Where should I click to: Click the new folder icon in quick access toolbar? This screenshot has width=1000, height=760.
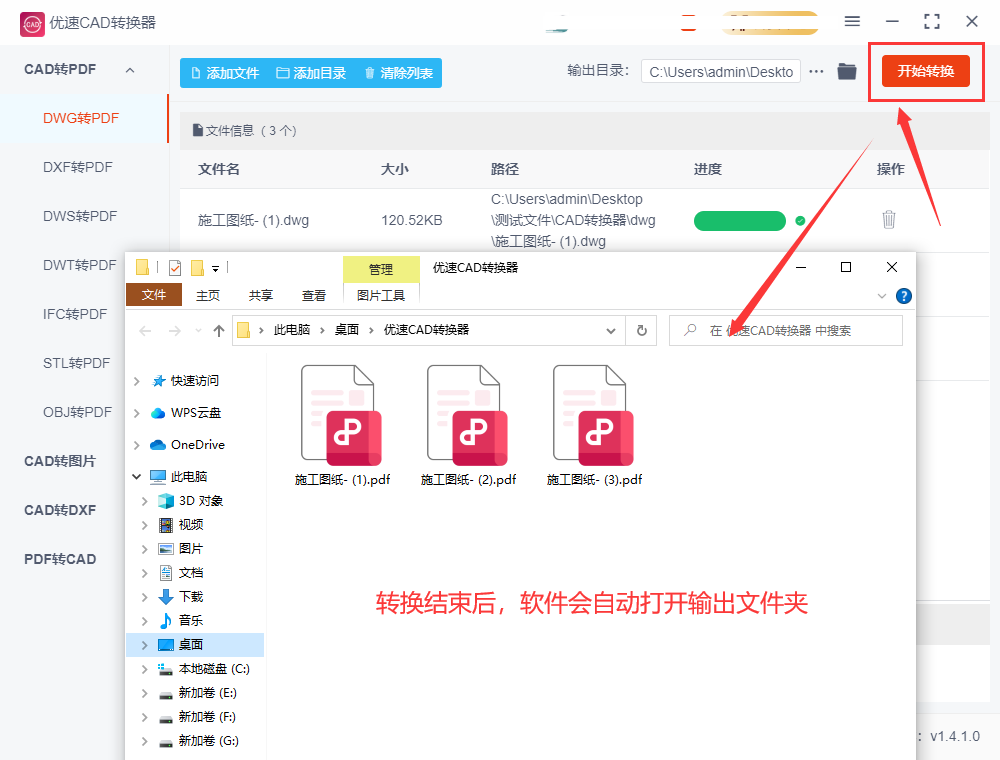(x=198, y=268)
